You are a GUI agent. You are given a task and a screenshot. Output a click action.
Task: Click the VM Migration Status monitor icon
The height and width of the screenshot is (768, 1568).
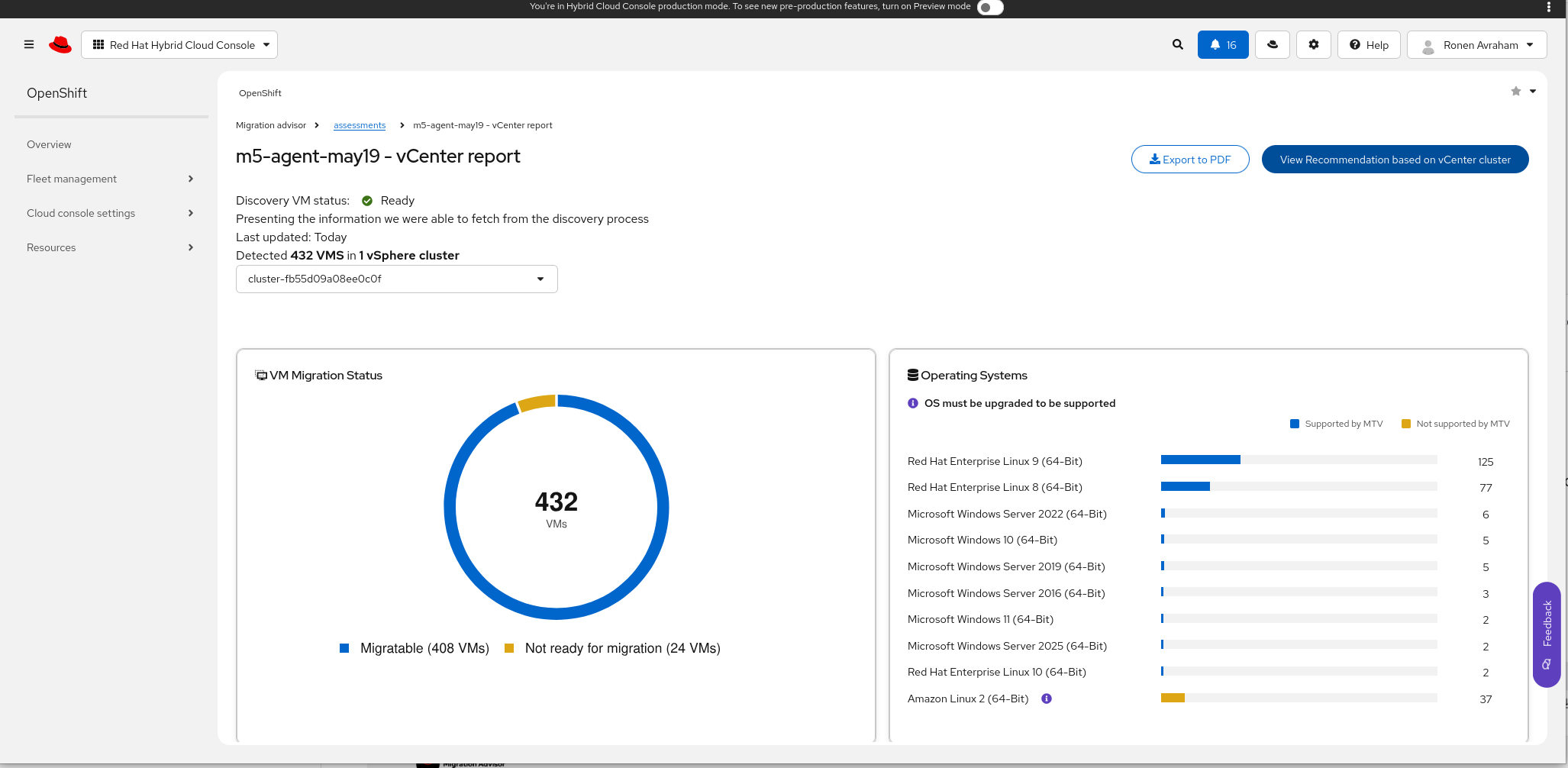pyautogui.click(x=261, y=375)
